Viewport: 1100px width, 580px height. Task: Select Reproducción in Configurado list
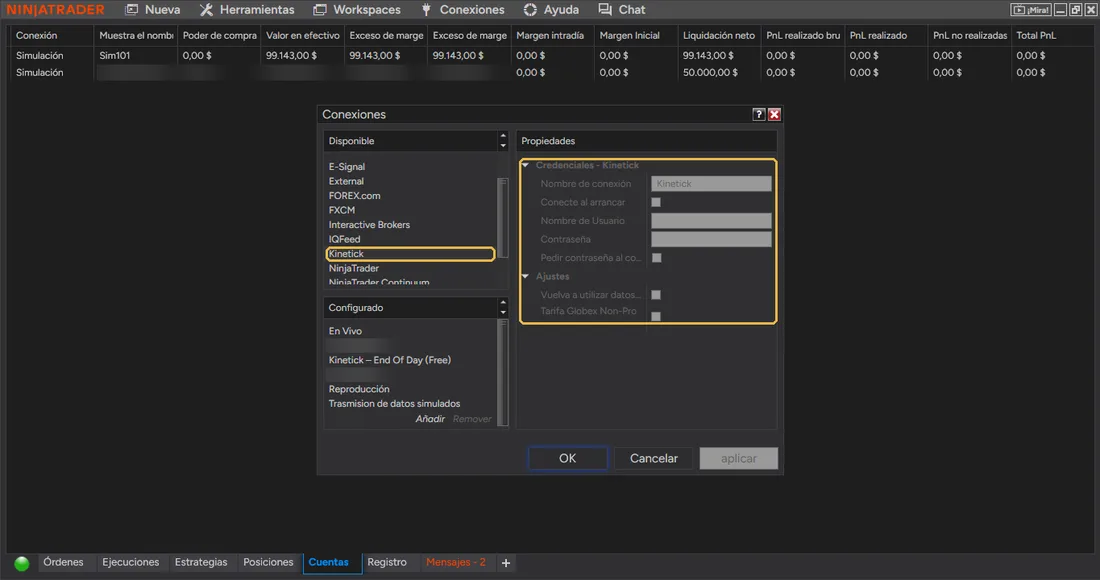pyautogui.click(x=358, y=389)
